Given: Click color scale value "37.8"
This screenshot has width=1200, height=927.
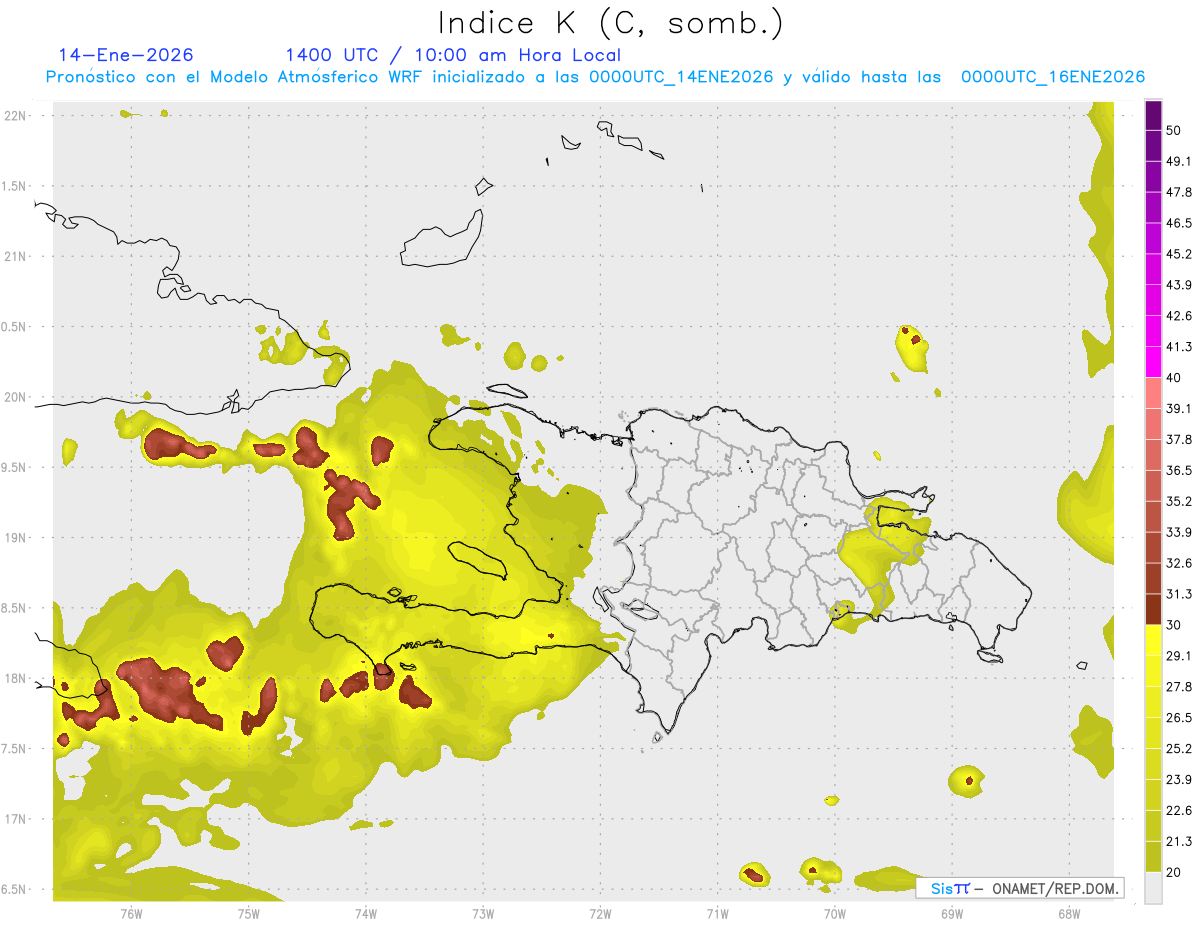Looking at the screenshot, I should tap(1179, 439).
